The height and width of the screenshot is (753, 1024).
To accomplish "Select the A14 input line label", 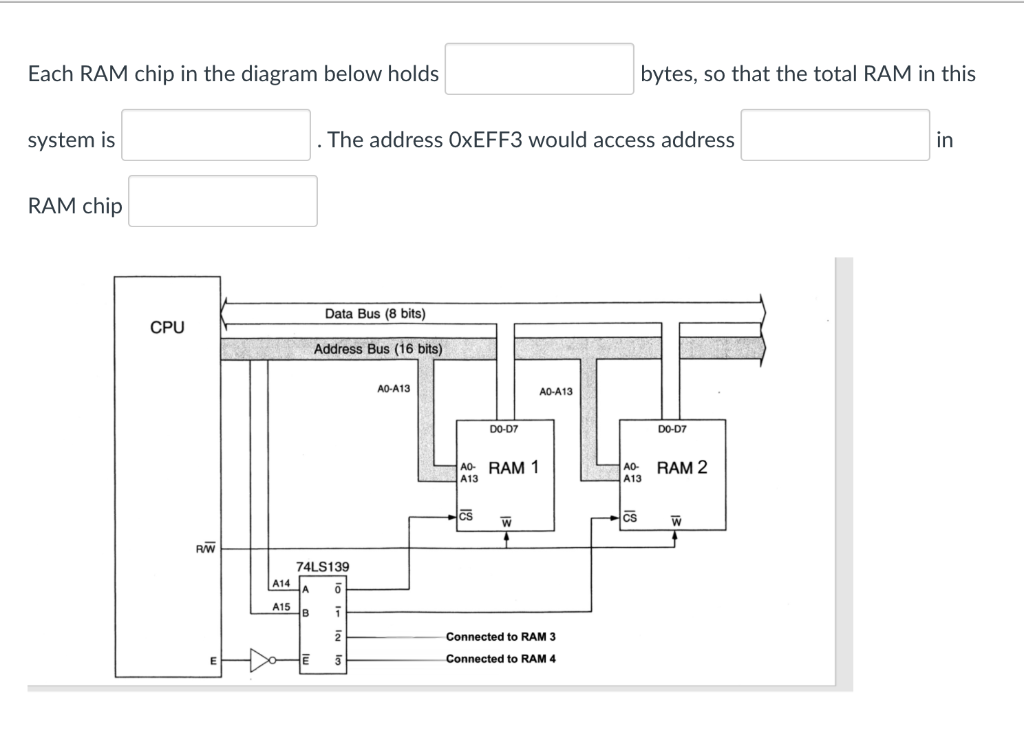I will pos(280,583).
